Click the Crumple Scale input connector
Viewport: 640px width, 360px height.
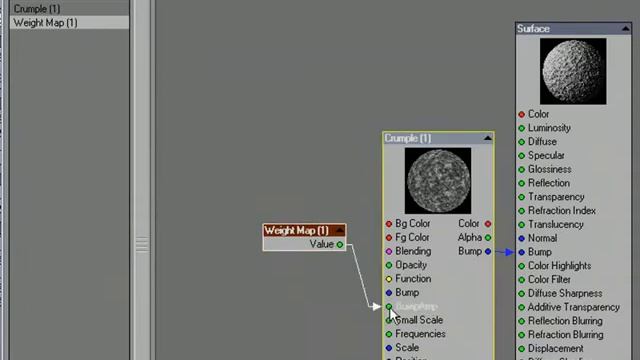pos(389,348)
